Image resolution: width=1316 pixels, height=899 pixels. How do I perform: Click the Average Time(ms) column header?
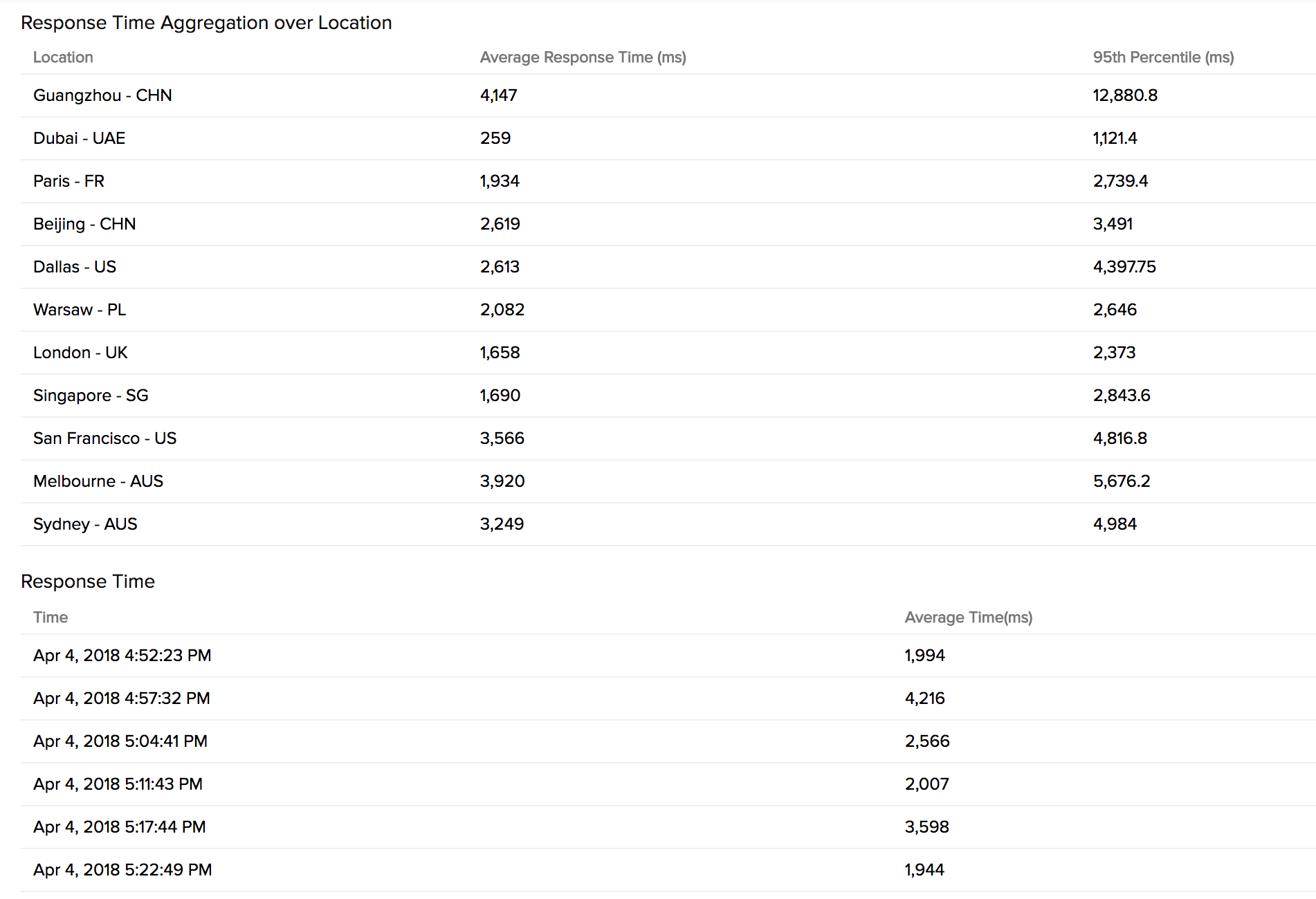(968, 618)
